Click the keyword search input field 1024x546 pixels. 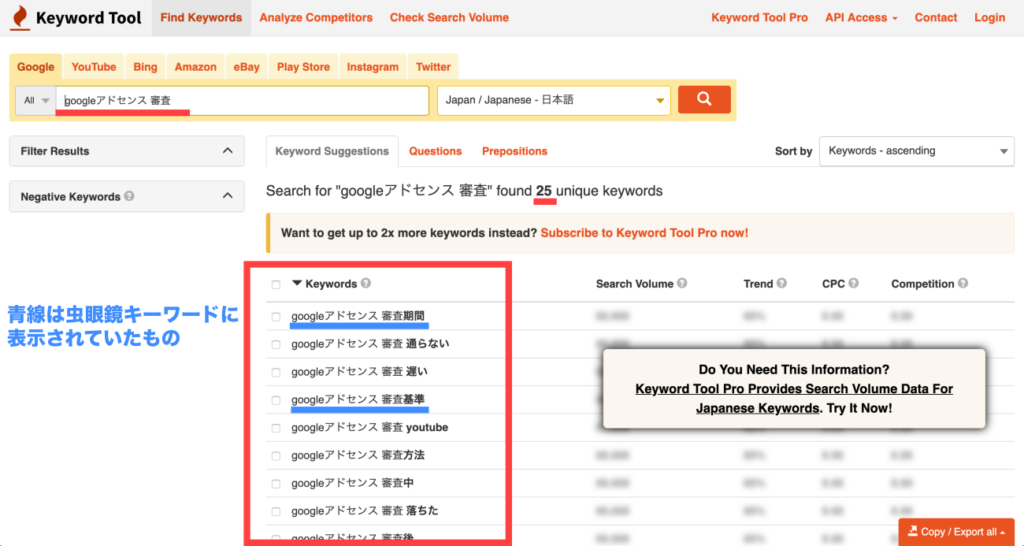(242, 100)
